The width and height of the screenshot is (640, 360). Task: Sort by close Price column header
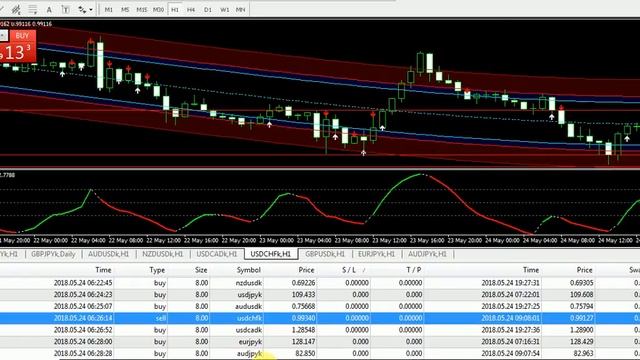tap(584, 270)
